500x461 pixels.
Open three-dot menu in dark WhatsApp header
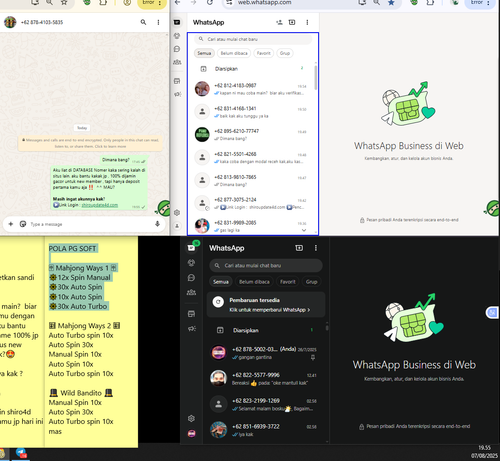click(x=316, y=248)
